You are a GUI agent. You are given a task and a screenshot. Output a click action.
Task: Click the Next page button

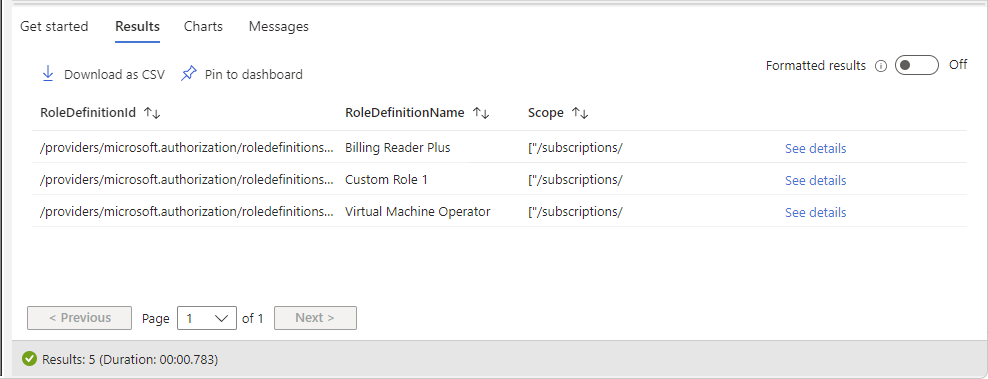tap(315, 318)
